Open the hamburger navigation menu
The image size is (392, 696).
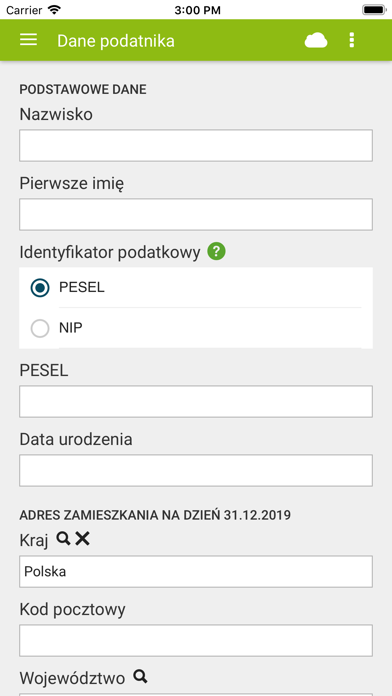pos(28,40)
